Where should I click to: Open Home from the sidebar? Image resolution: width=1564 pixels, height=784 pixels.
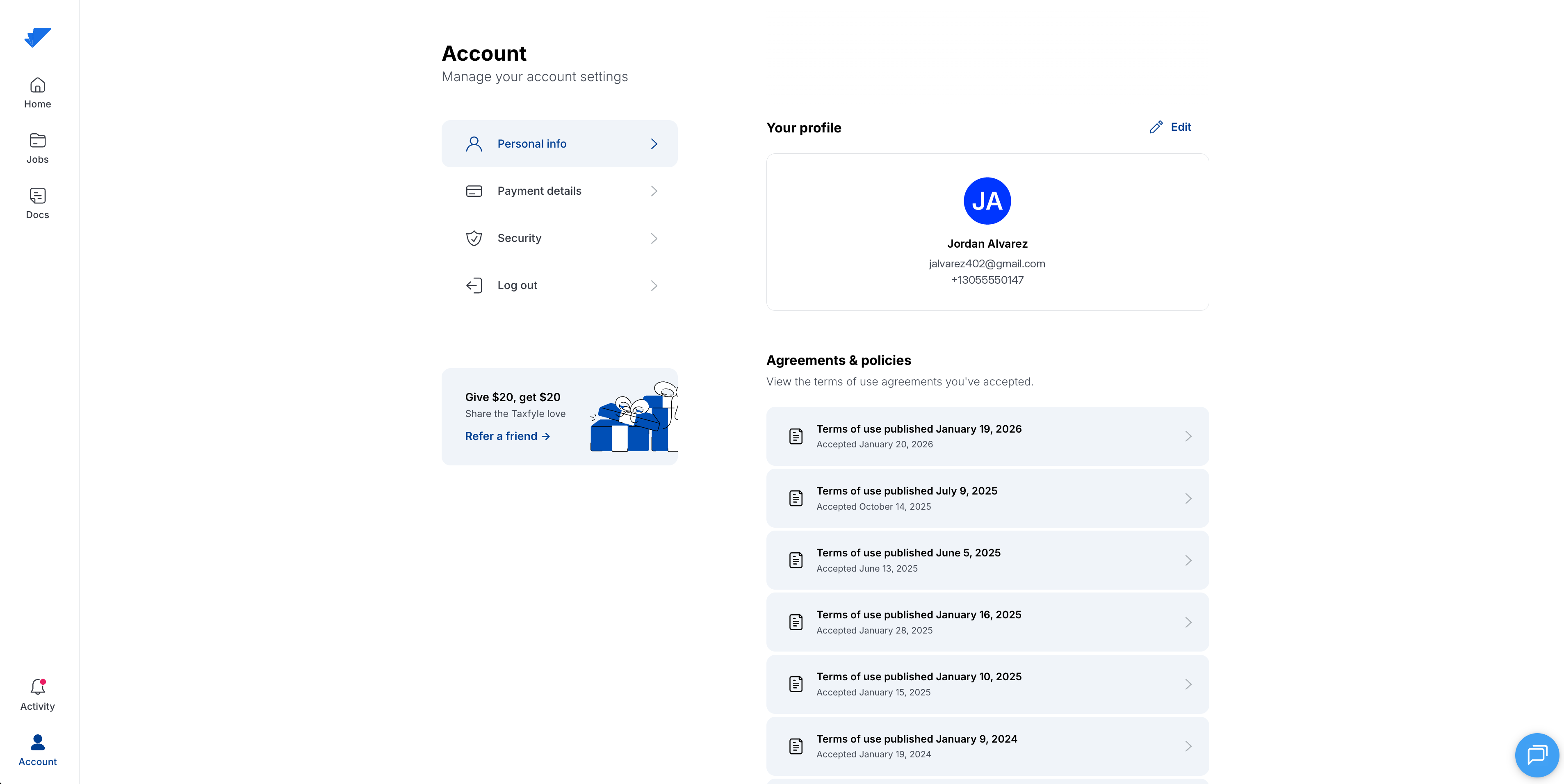point(38,93)
